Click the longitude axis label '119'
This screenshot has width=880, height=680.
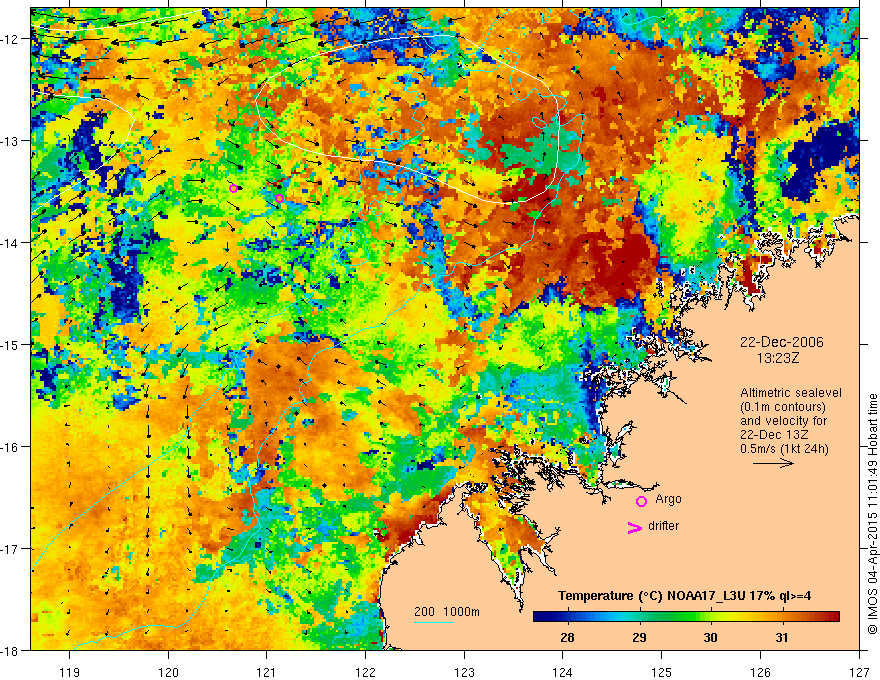click(x=70, y=673)
